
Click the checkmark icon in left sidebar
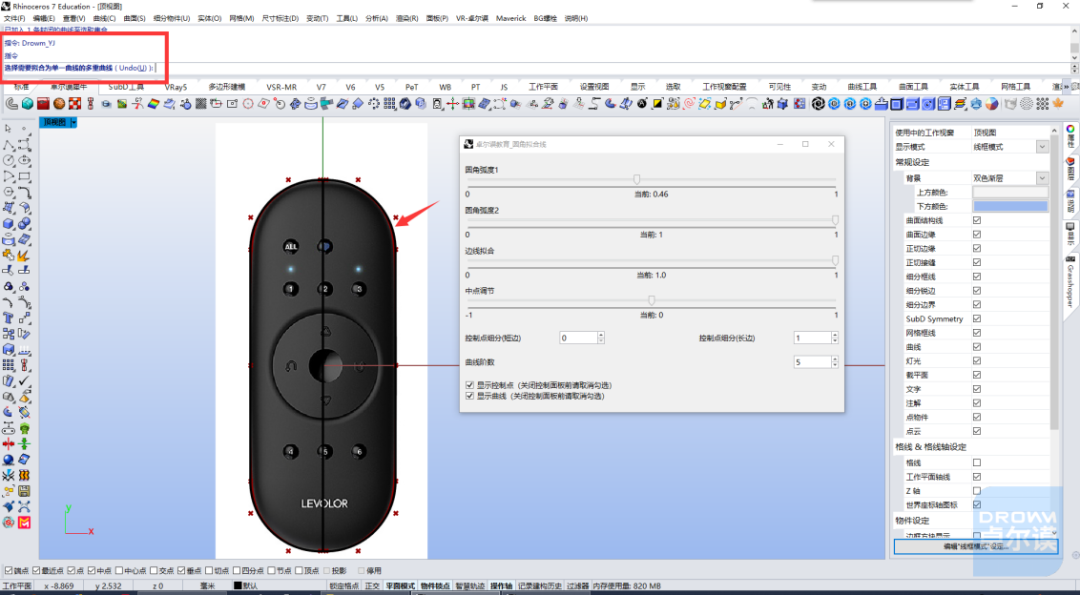coord(24,381)
